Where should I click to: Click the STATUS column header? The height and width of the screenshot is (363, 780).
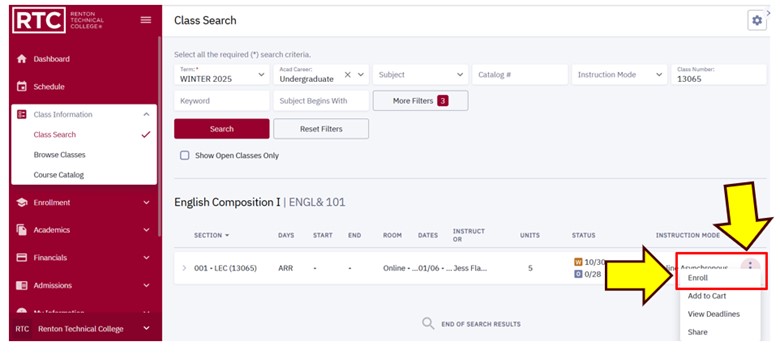pos(584,235)
